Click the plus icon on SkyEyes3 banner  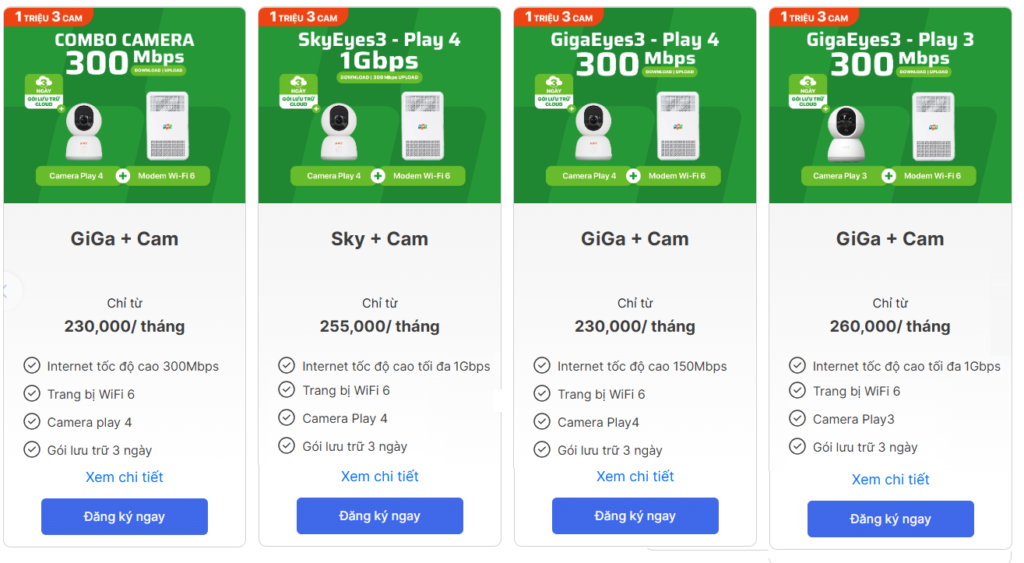378,176
